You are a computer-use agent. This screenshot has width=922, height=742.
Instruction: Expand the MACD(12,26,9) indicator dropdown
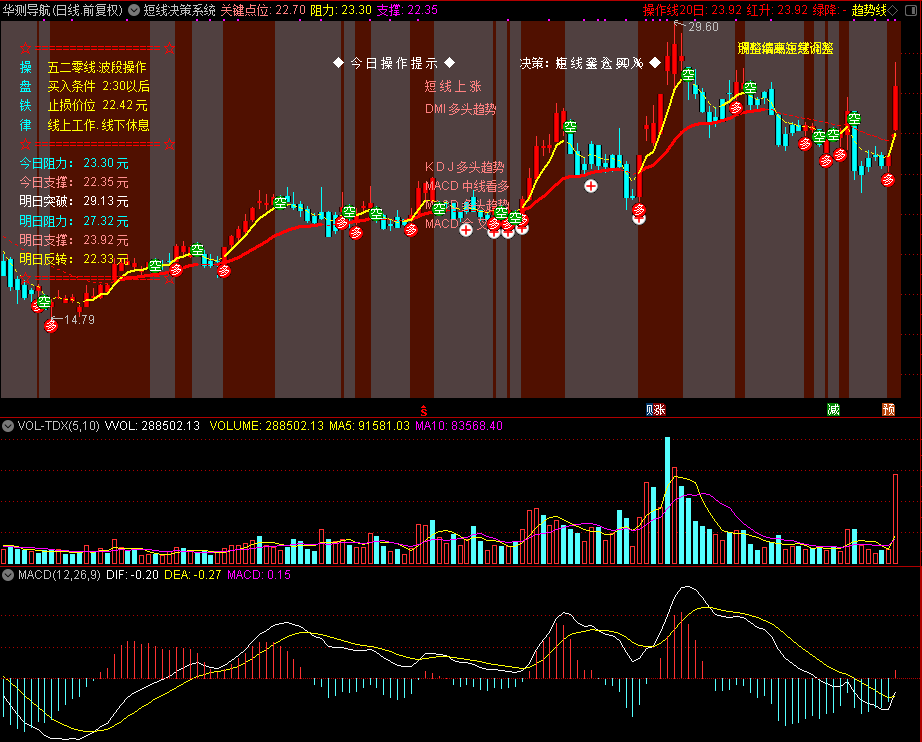click(8, 574)
